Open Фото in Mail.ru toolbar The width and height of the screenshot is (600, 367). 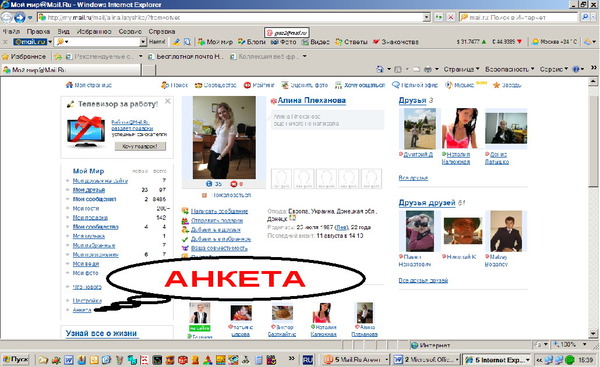[284, 42]
